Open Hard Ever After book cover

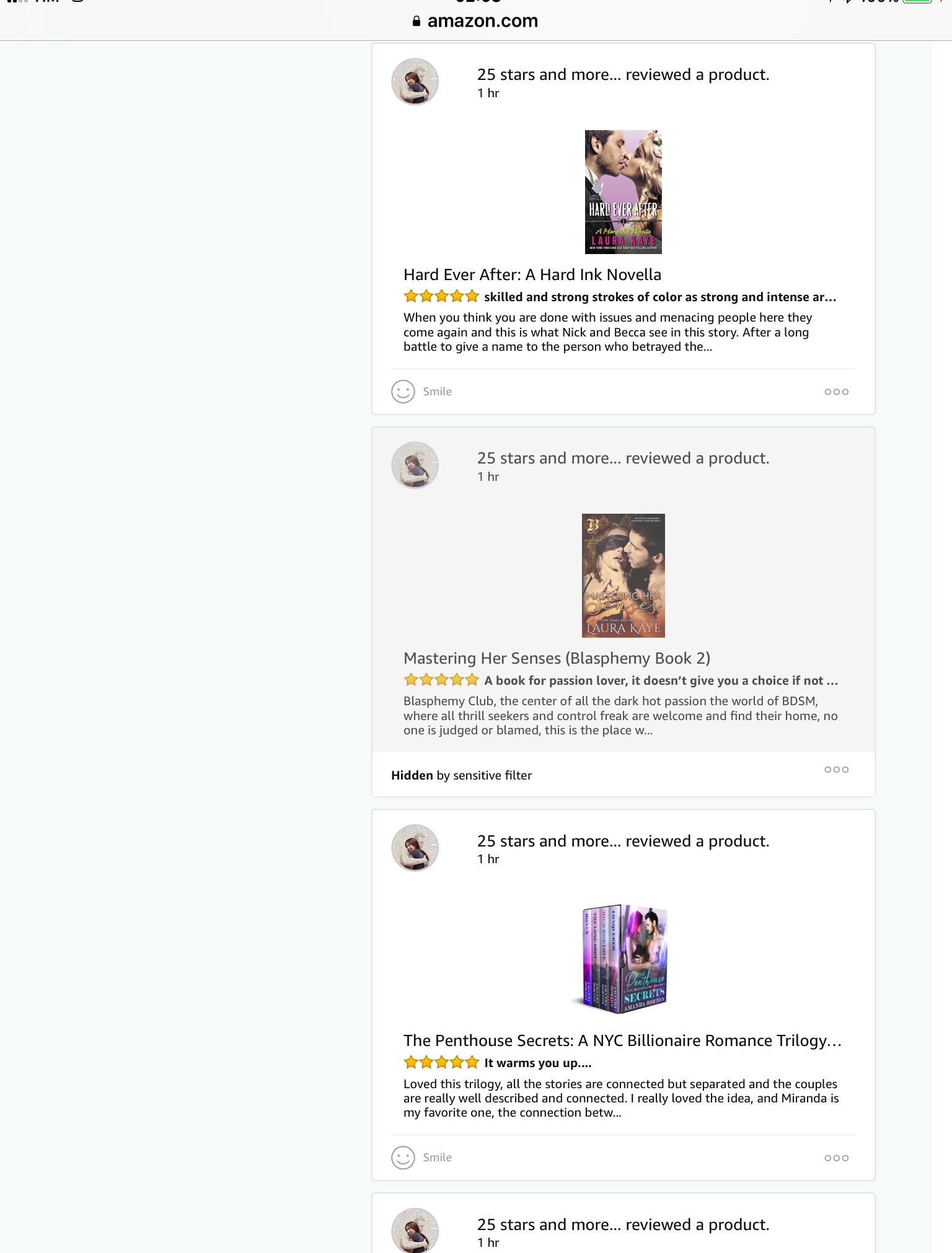point(623,192)
